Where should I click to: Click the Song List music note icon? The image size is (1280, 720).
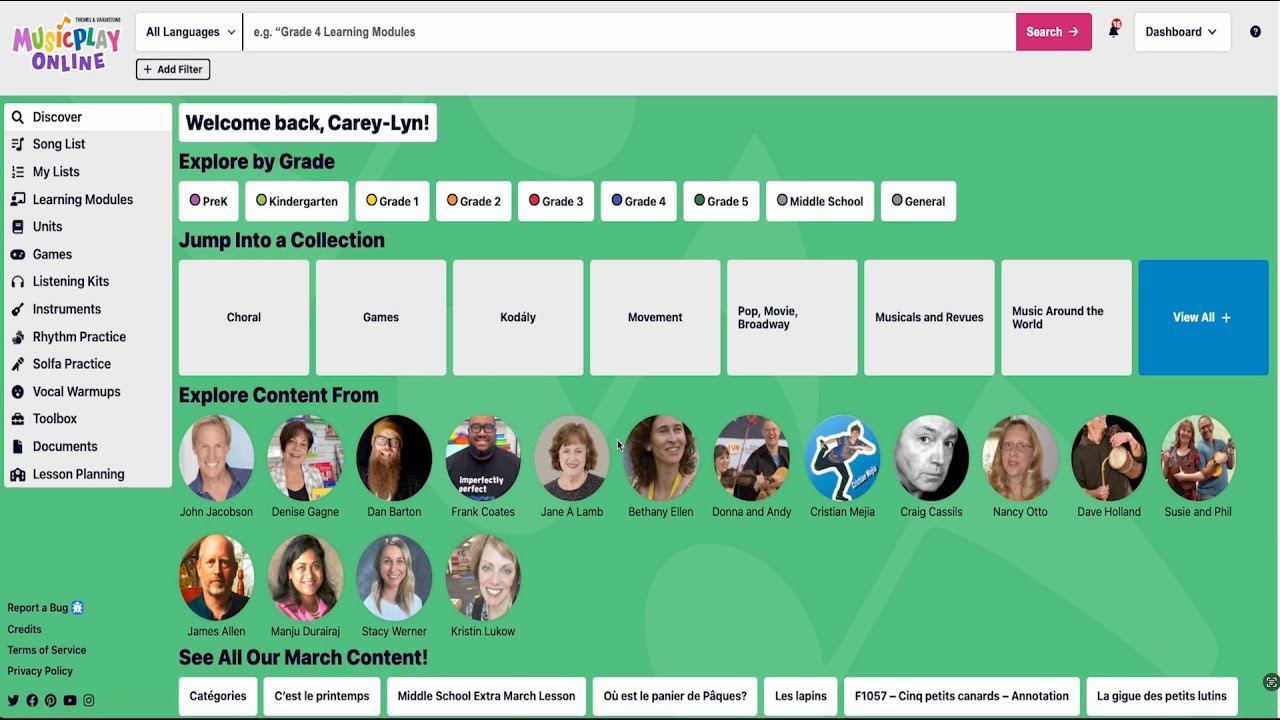[17, 144]
